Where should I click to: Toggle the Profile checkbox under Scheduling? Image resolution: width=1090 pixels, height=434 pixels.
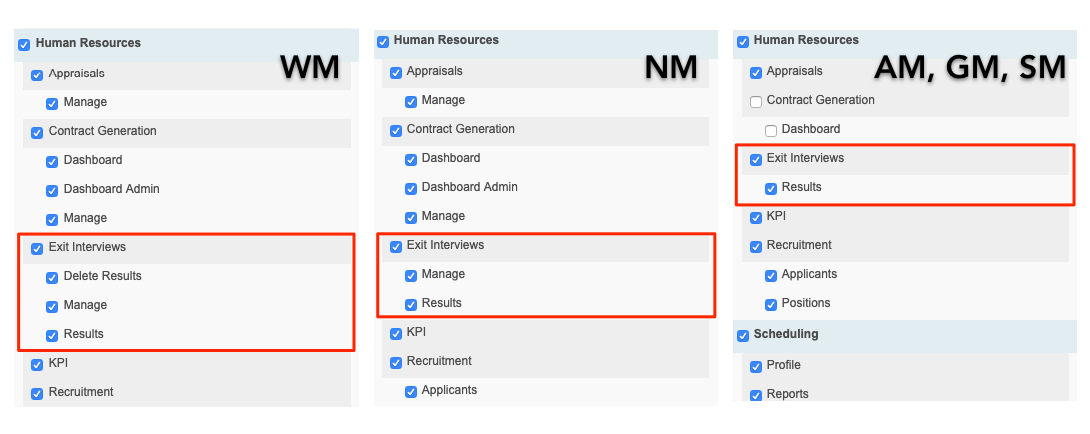pos(756,367)
